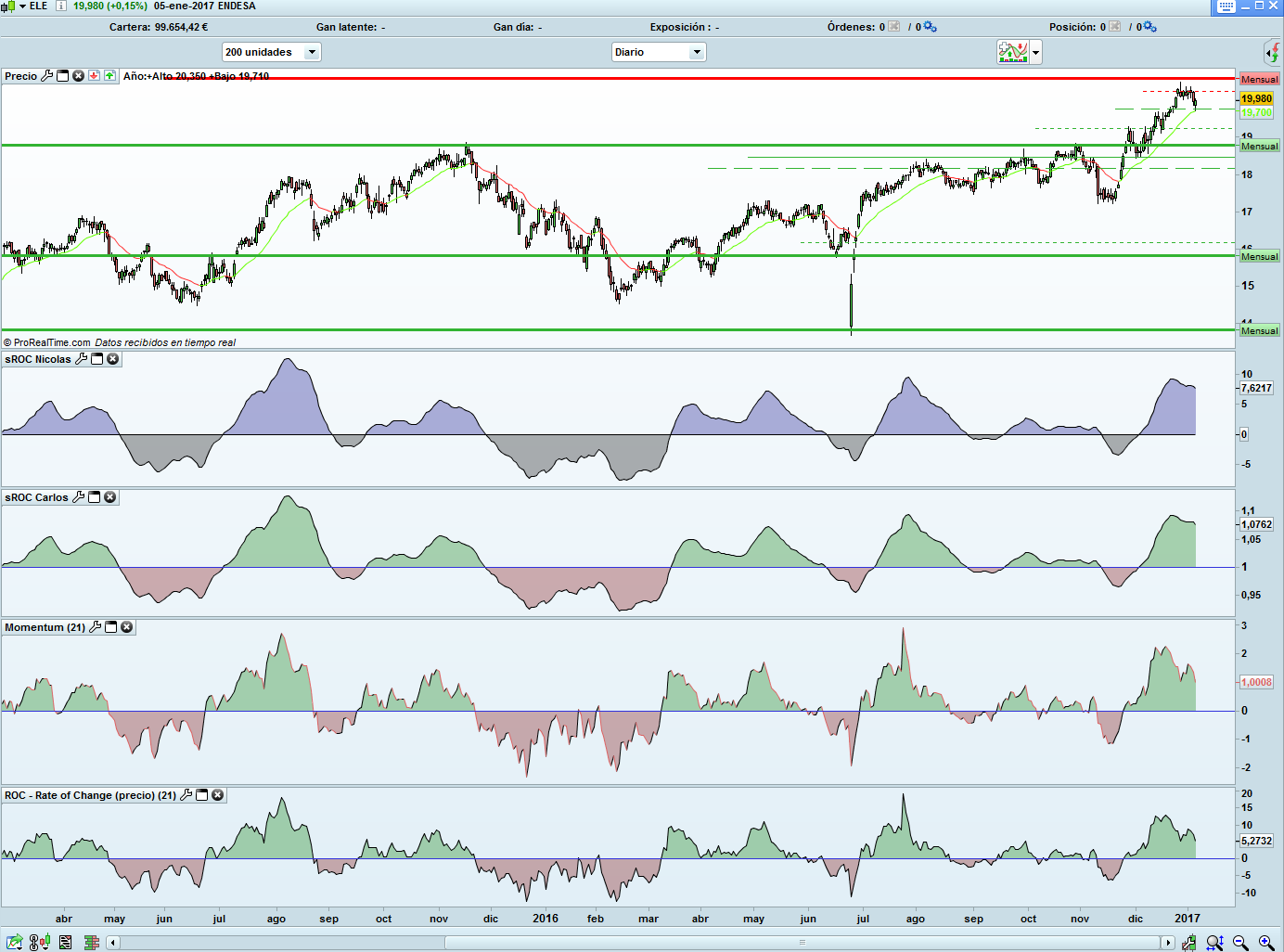Maximize the sROC Carlos panel
Screen dimensions: 1284x952
pyautogui.click(x=95, y=497)
